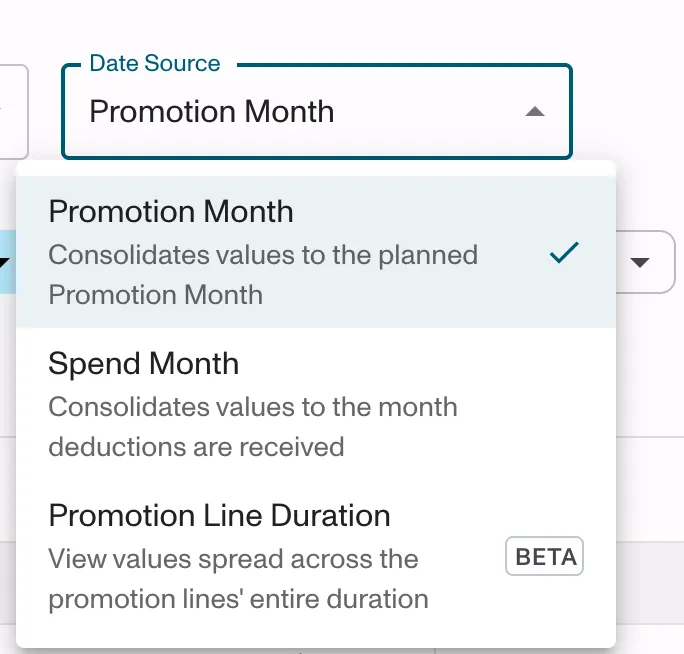Collapse Date Source using the up caret

(535, 112)
